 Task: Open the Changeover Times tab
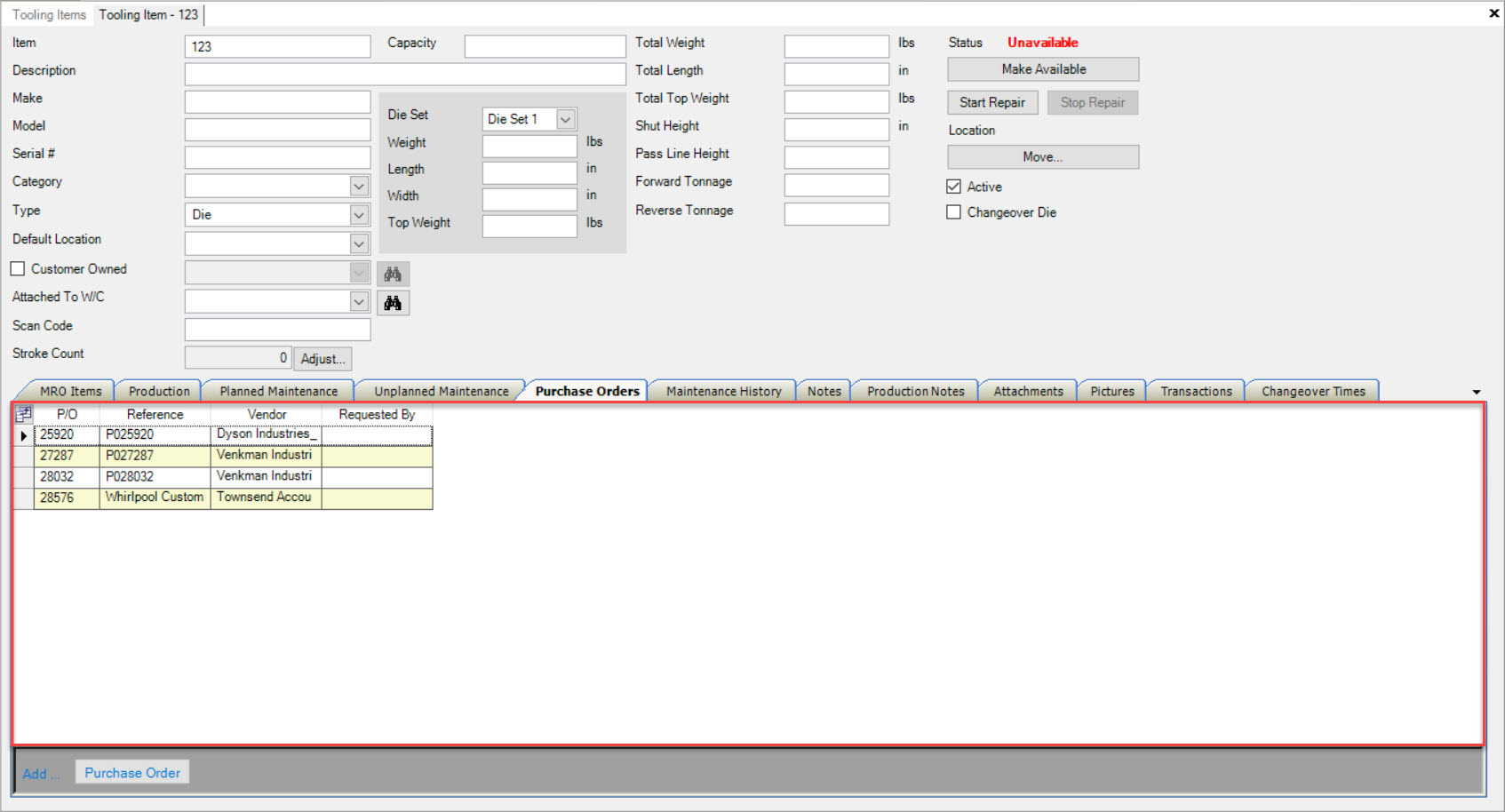[1313, 391]
